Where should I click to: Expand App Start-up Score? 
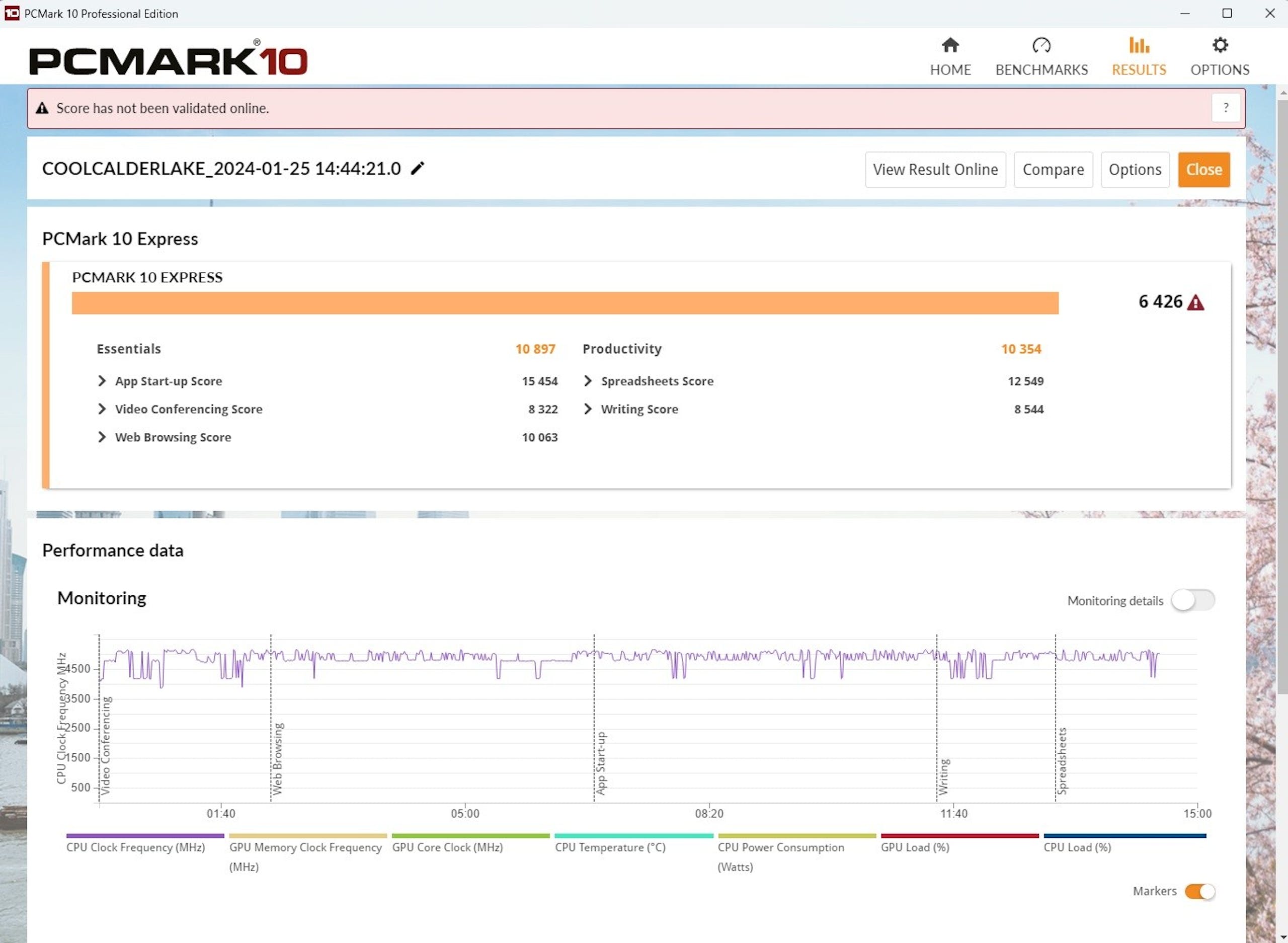click(102, 381)
